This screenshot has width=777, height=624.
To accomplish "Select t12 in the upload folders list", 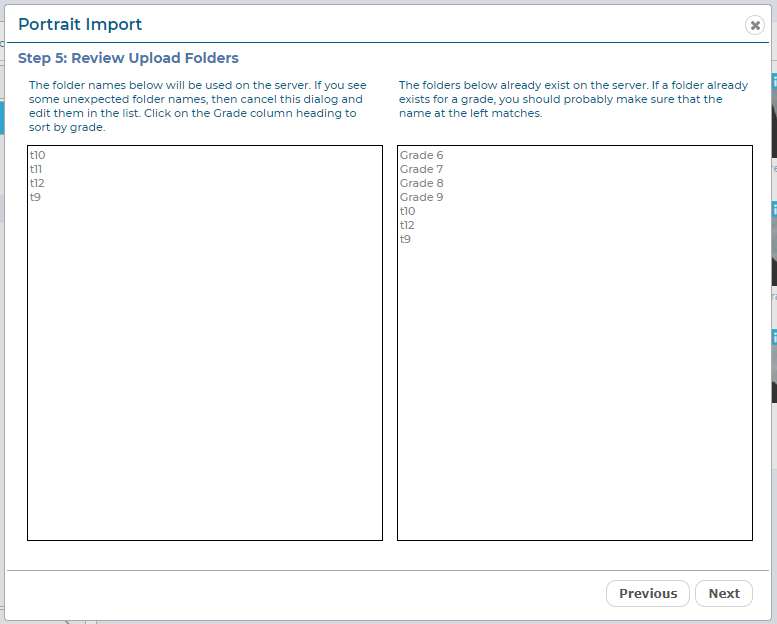I will click(37, 183).
